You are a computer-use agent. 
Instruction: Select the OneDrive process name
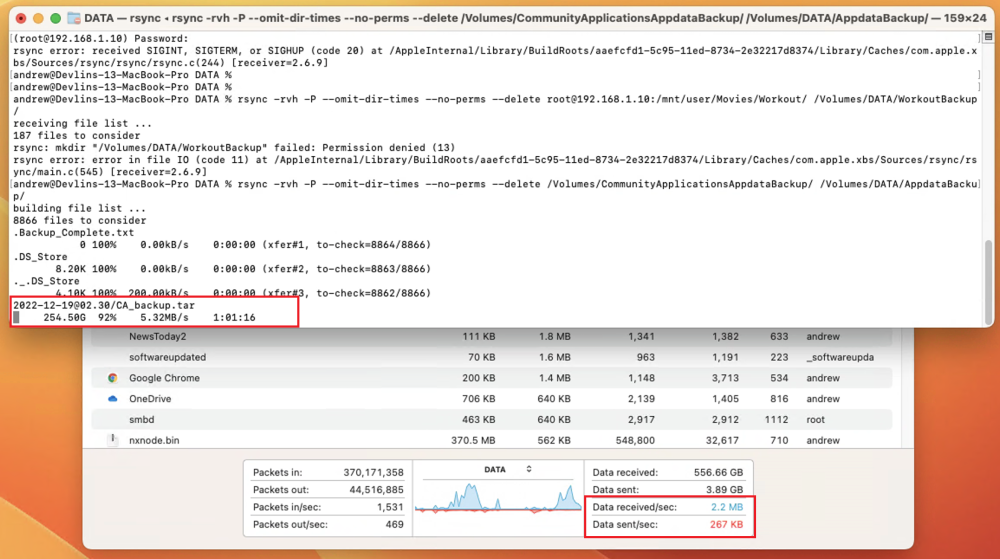(x=150, y=398)
